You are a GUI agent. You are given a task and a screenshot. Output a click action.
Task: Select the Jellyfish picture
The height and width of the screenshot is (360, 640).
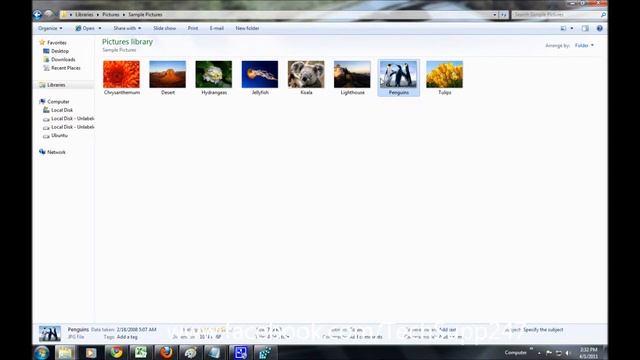(x=260, y=78)
